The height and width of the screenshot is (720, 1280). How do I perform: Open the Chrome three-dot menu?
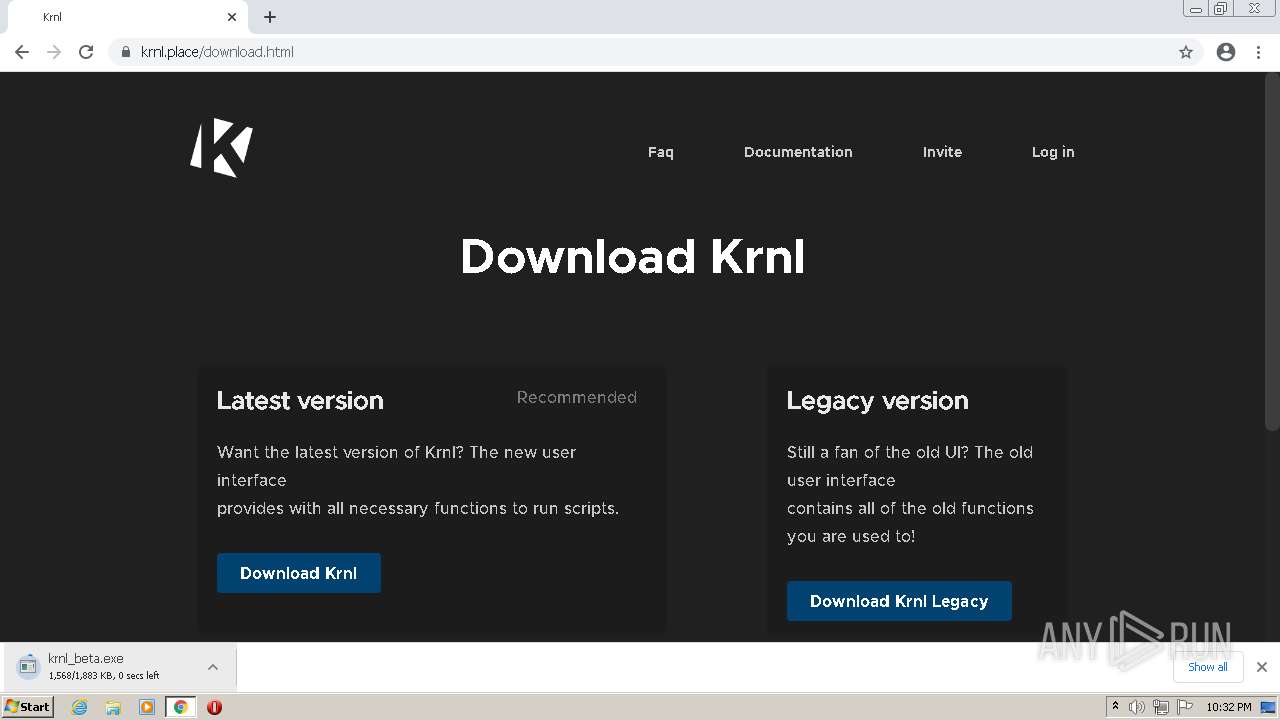1259,52
